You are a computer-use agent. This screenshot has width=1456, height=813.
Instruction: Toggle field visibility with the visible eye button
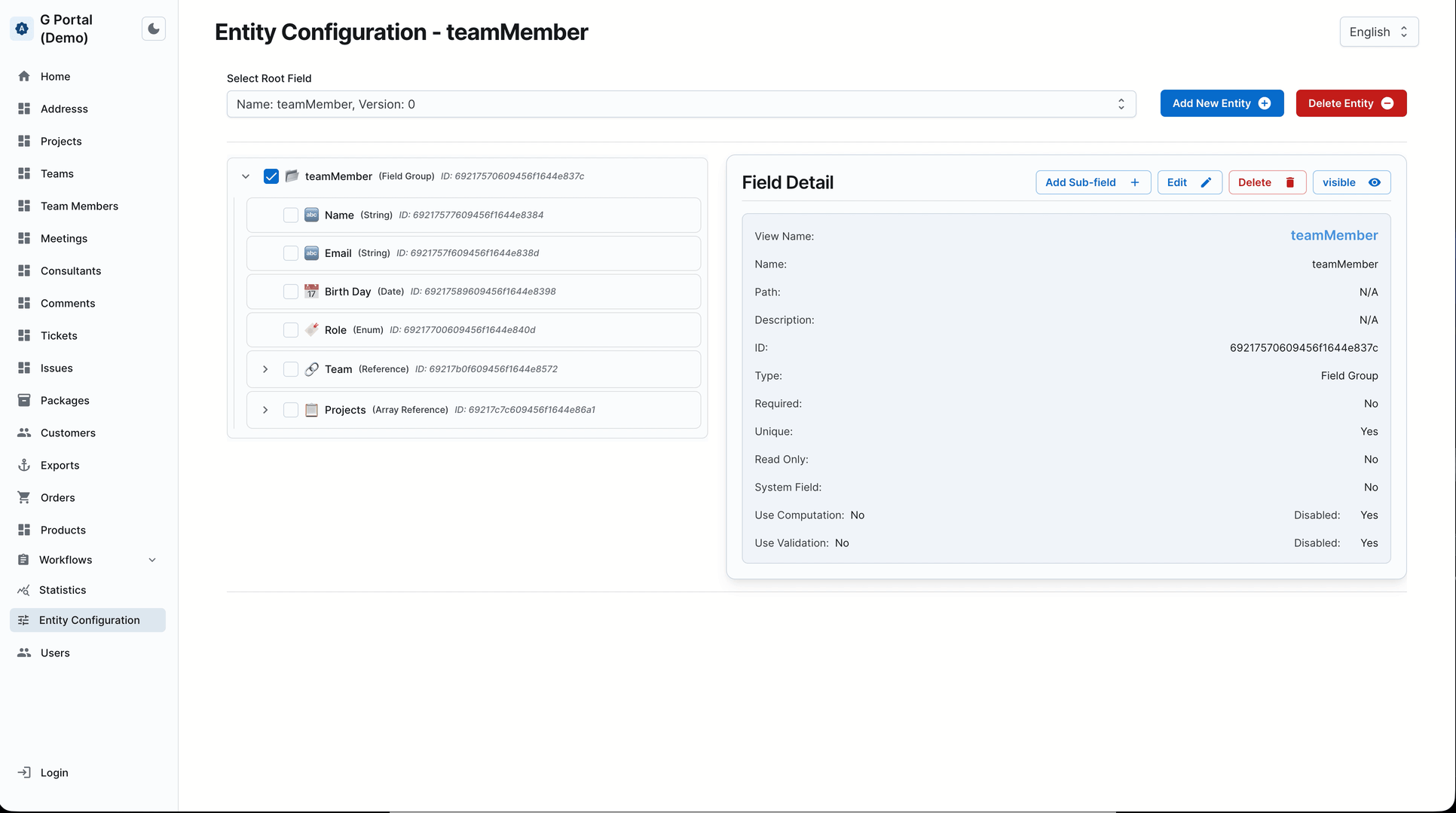[x=1350, y=182]
